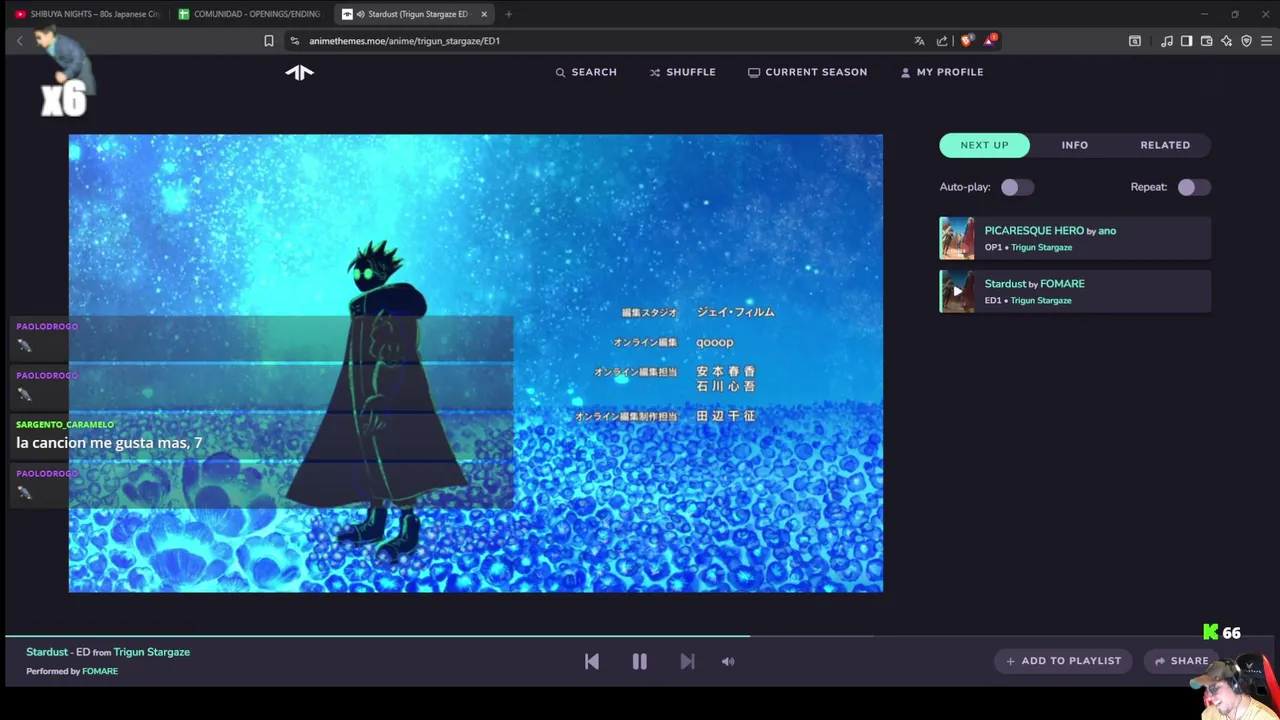Screen dimensions: 1280x720
Task: Open the browser hamburger menu
Action: 1266,41
